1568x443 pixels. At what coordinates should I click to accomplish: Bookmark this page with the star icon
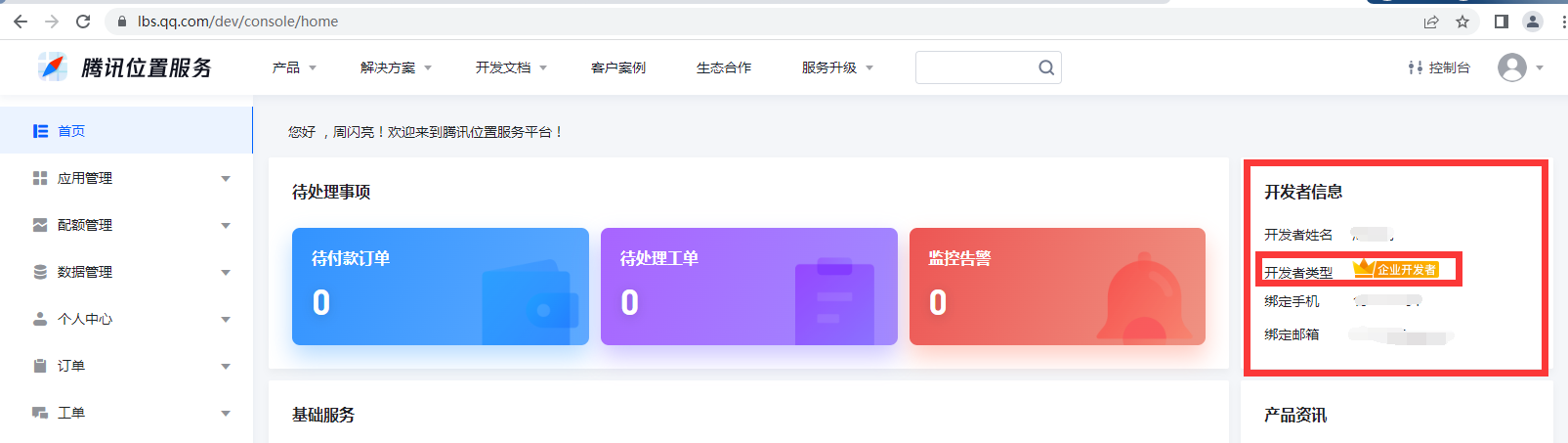(x=1462, y=22)
